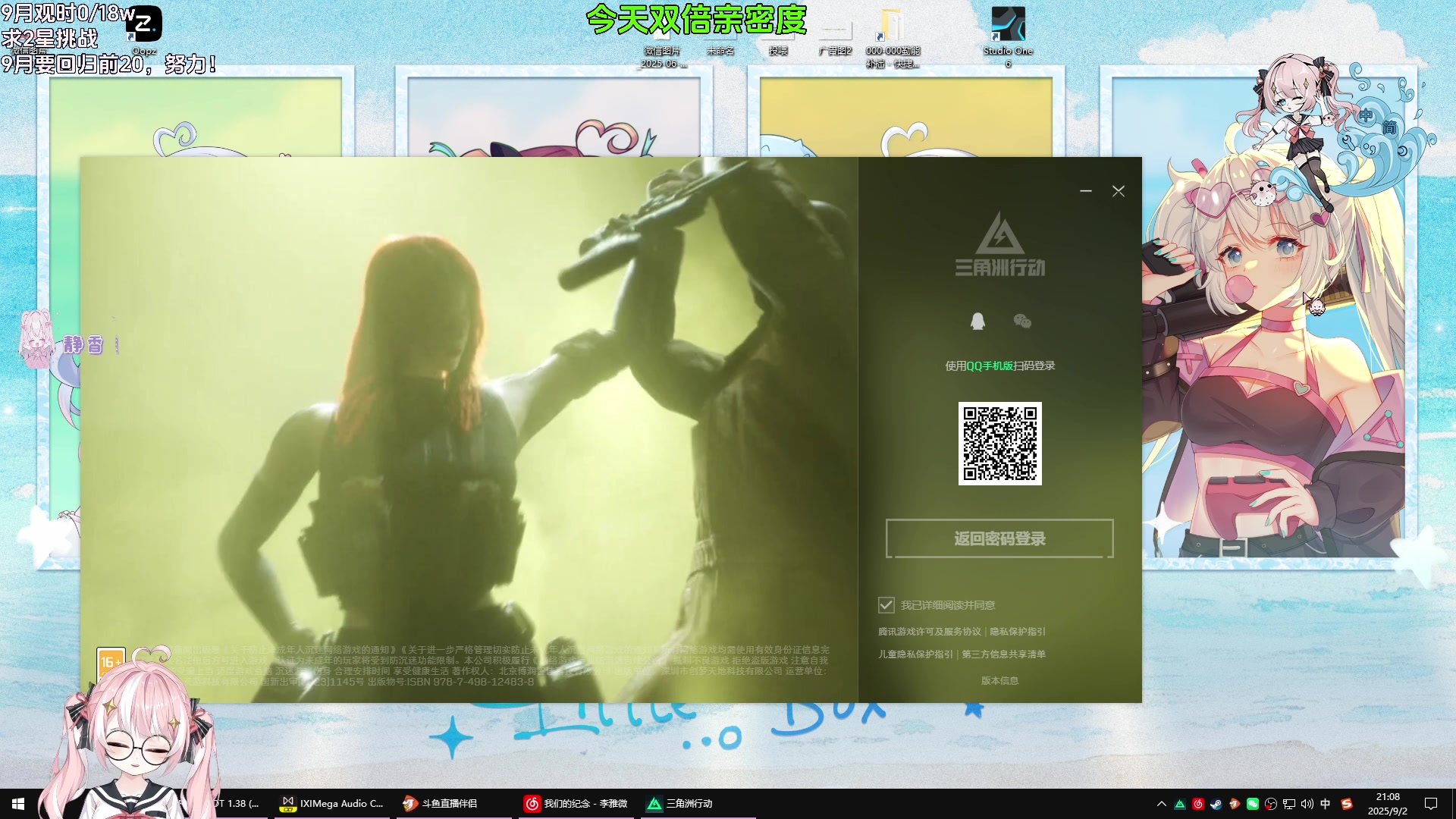The image size is (1456, 819).
Task: Open the 广告图2 desktop file
Action: coord(835,38)
